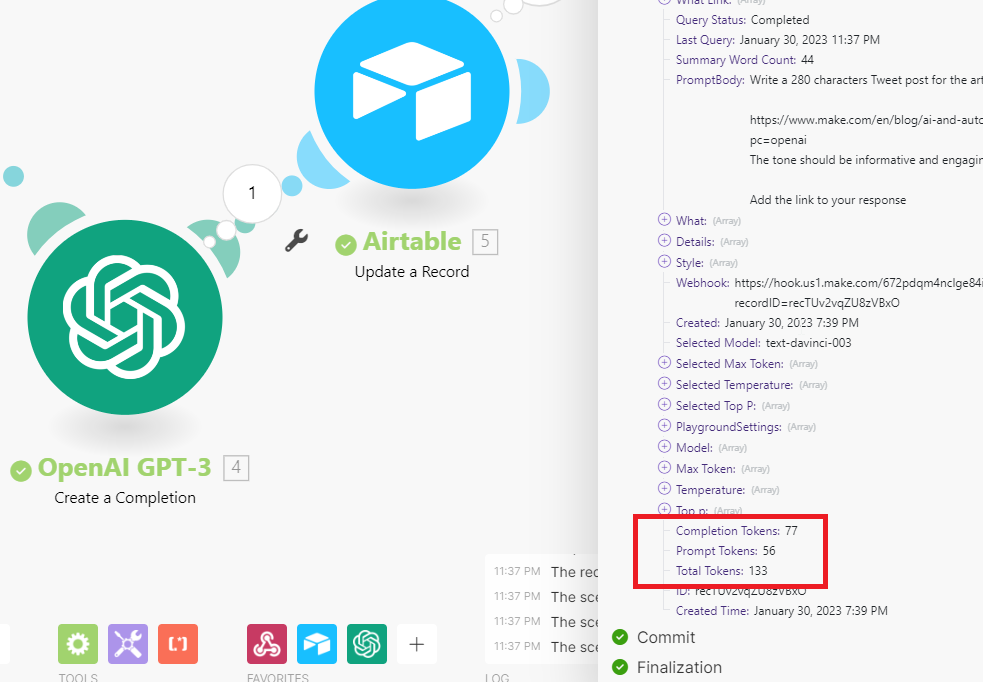
Task: Click Created: January 30, 2023 7:39 PM
Action: pos(767,323)
